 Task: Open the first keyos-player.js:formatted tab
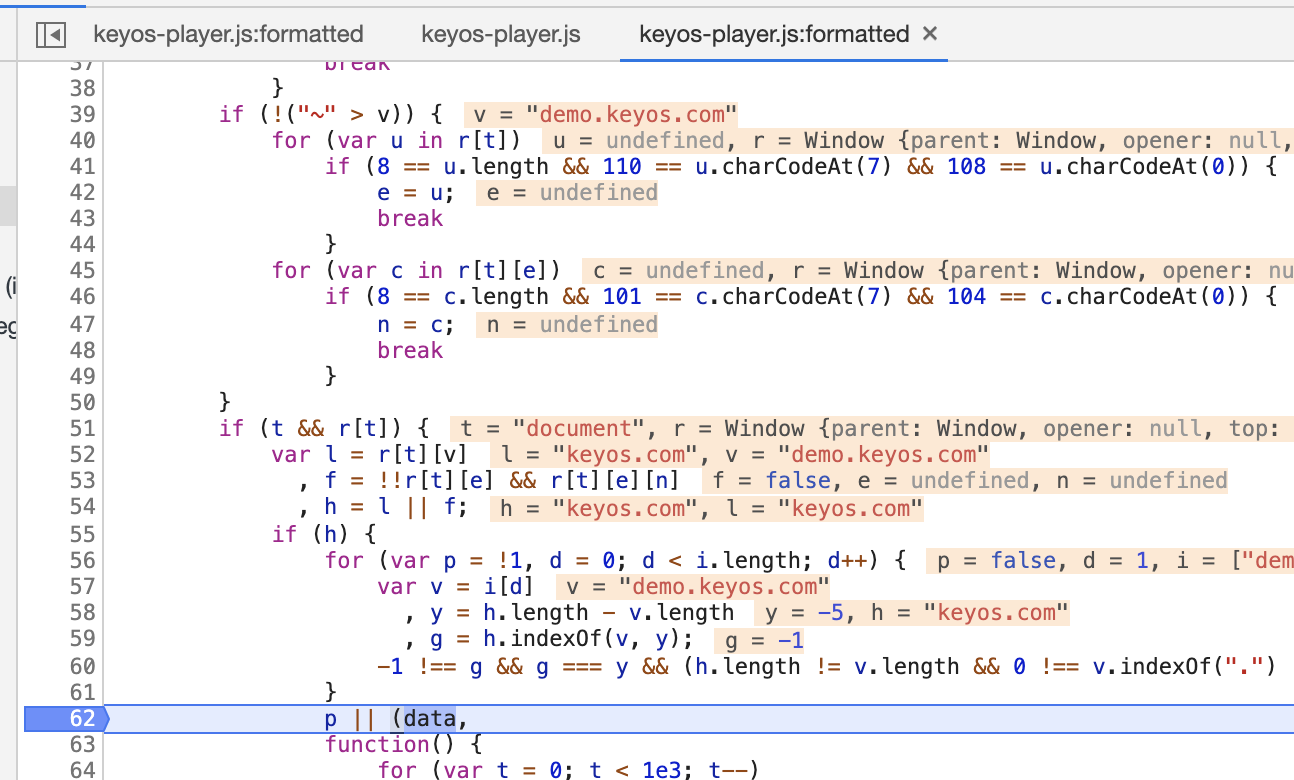click(227, 33)
